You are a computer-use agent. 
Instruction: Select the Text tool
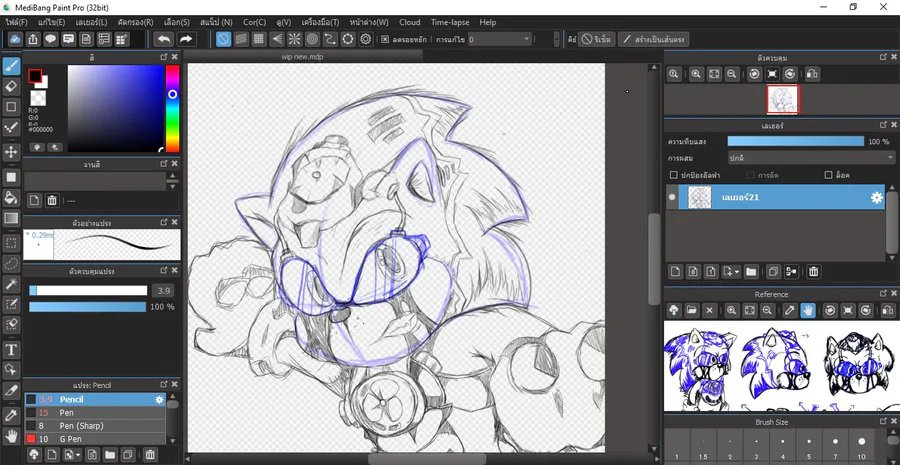pyautogui.click(x=11, y=349)
